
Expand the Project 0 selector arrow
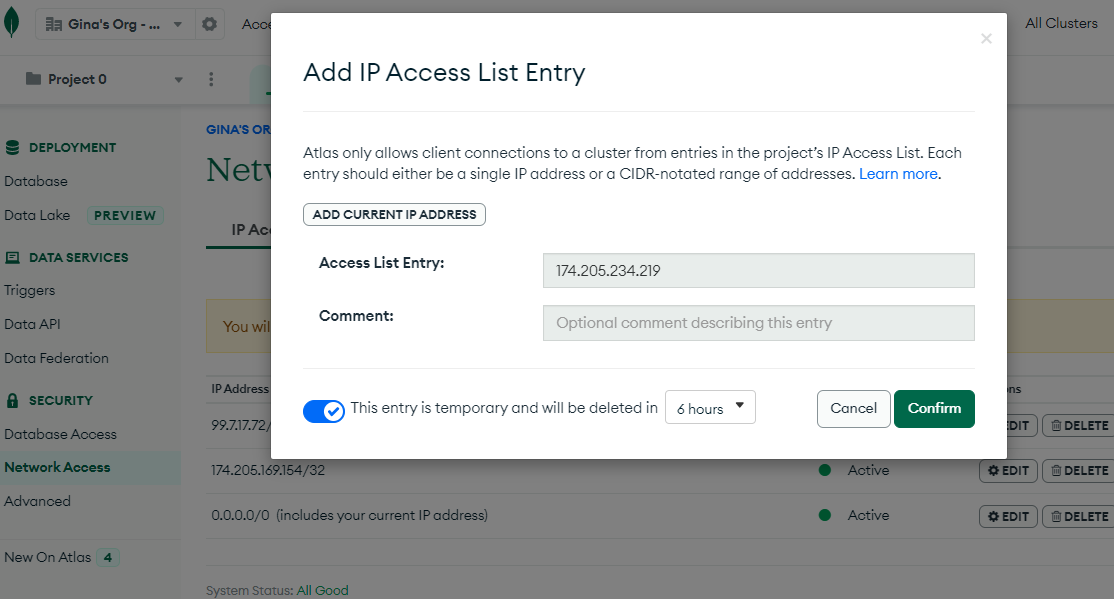point(179,79)
